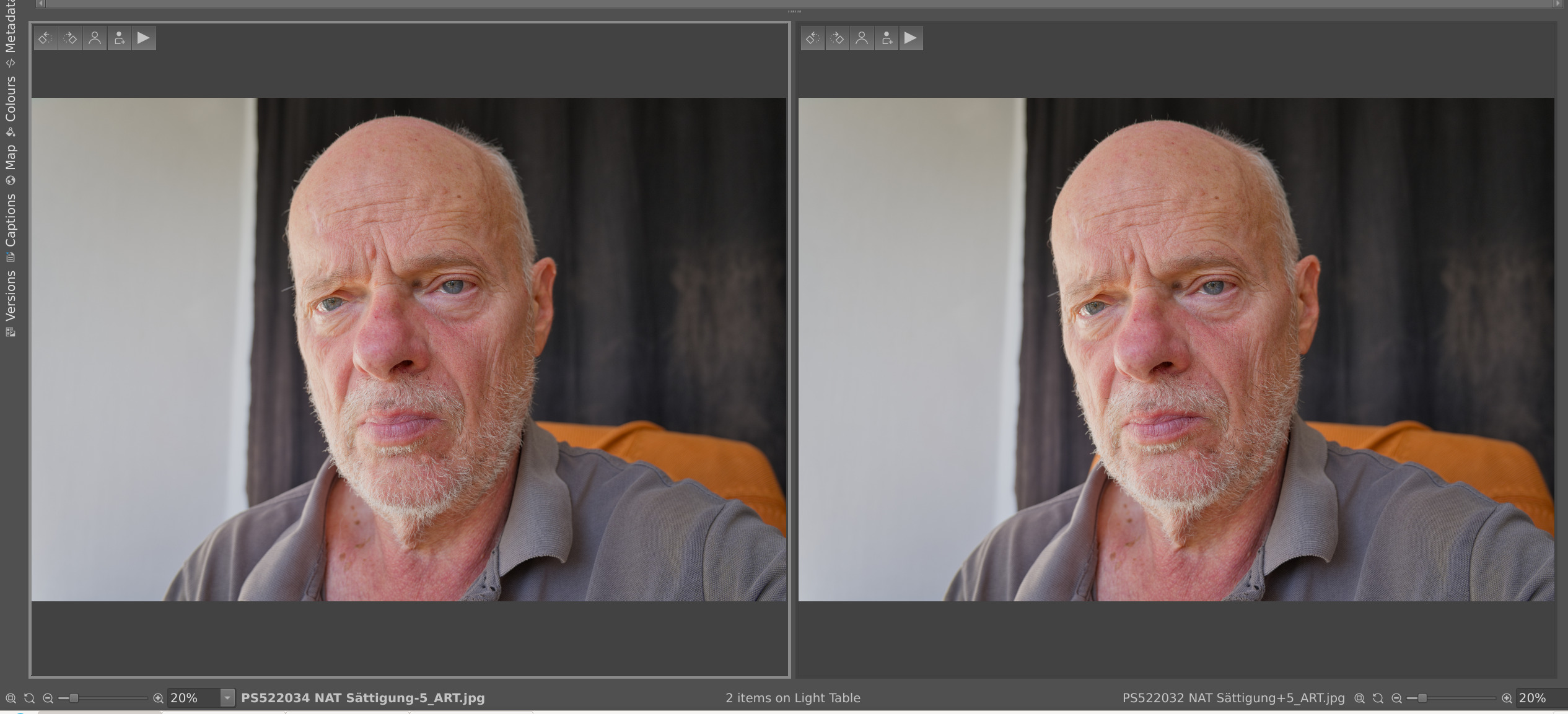The width and height of the screenshot is (1568, 714).
Task: Zoom out the right image
Action: tap(1396, 698)
